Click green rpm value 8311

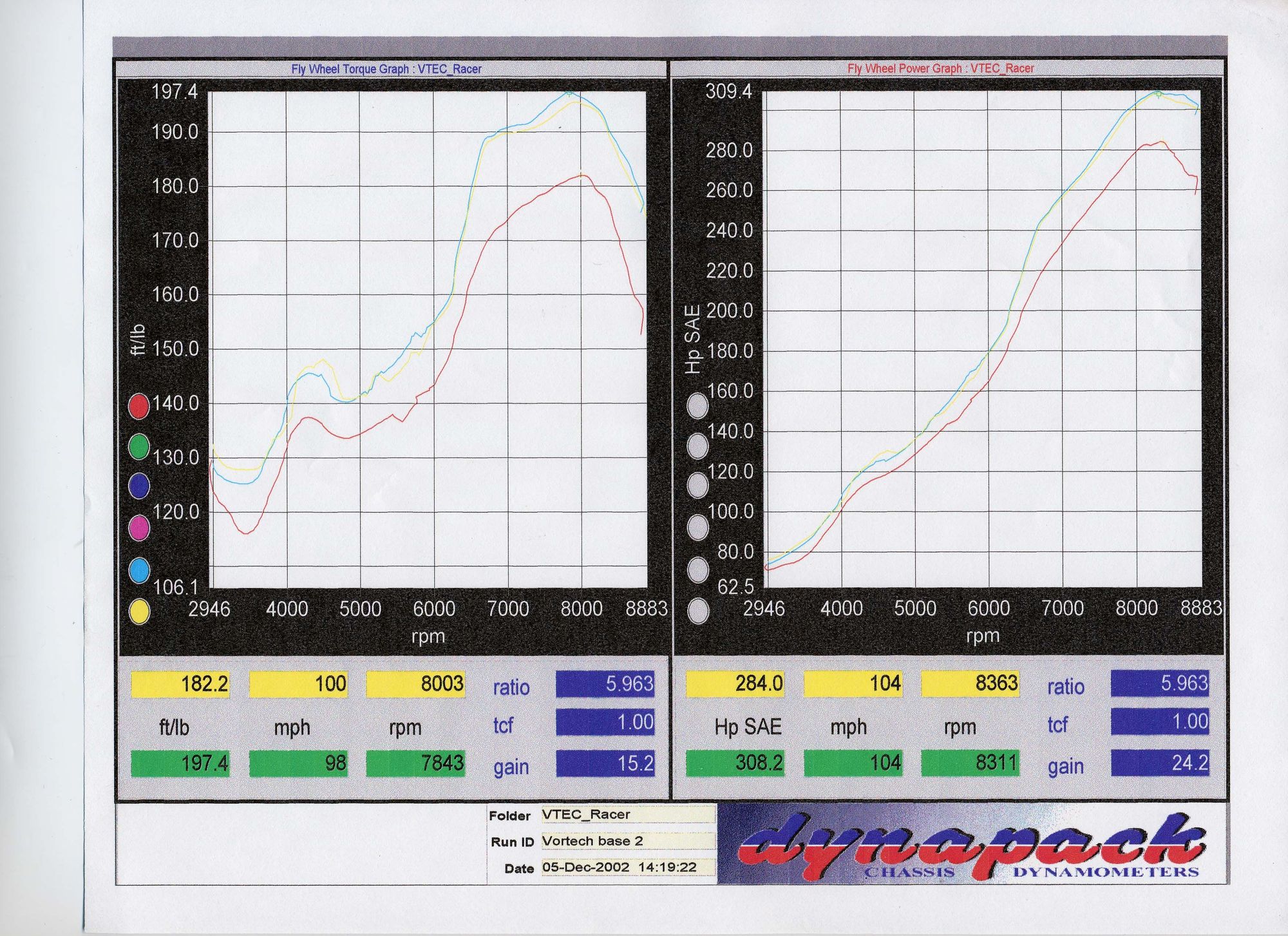coord(971,763)
